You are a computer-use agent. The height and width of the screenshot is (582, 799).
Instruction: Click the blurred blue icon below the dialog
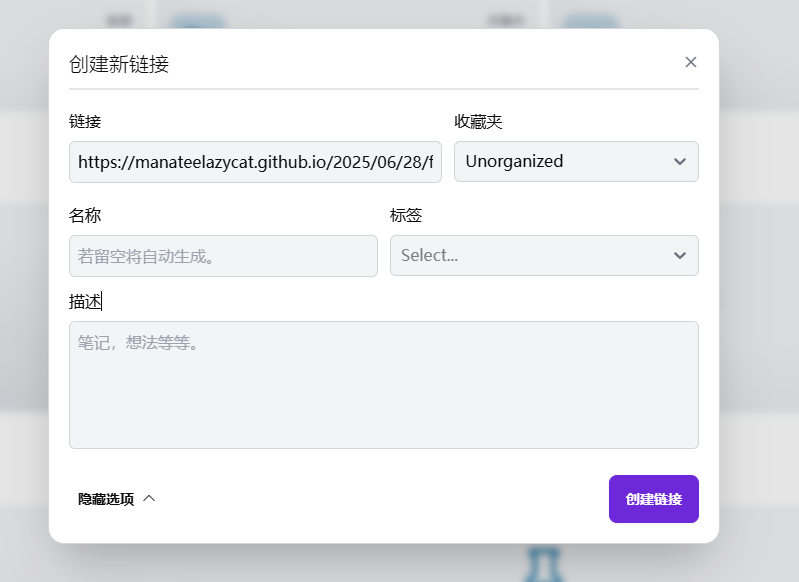point(543,564)
